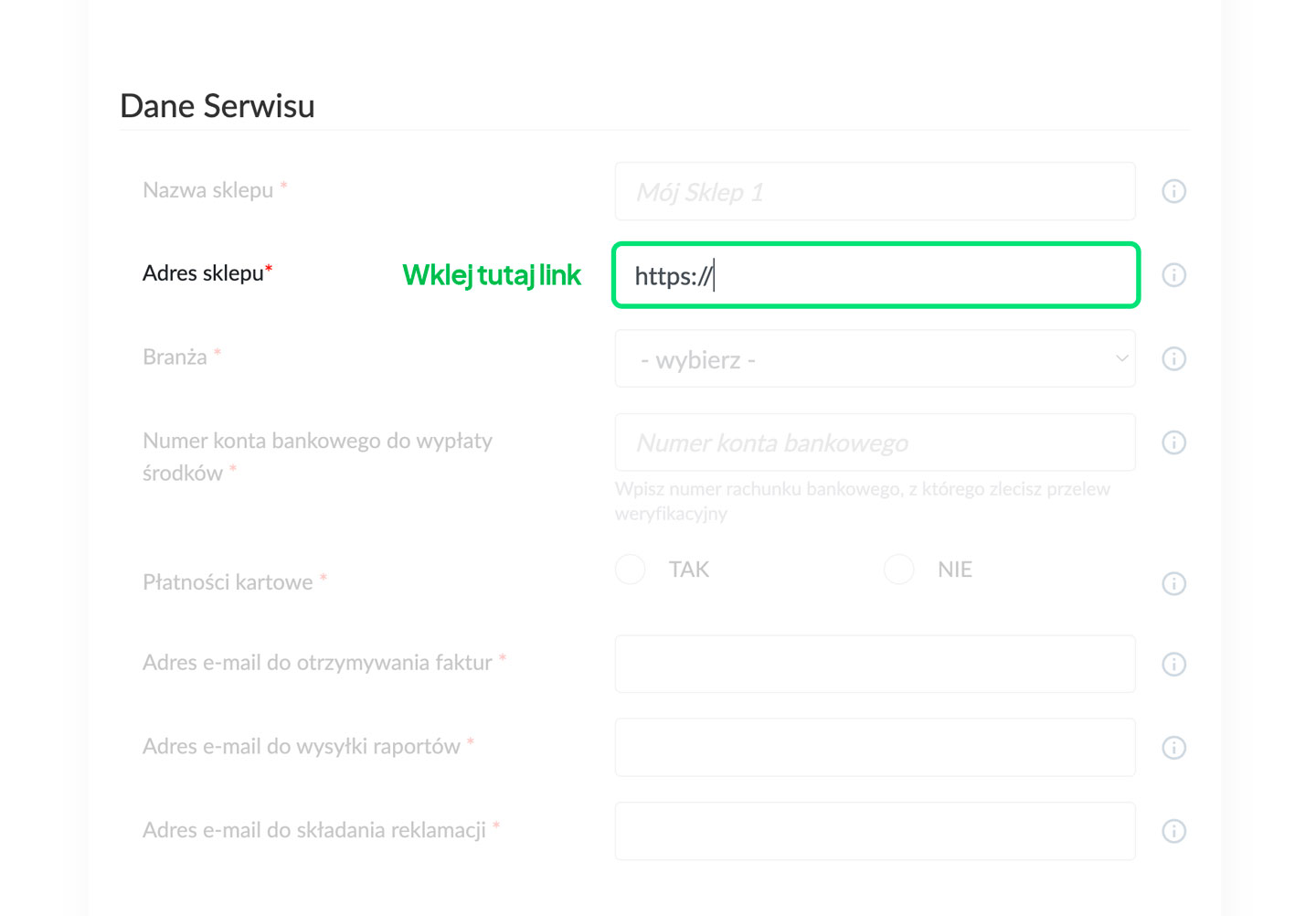Select TAK for Płatności kartowe
The height and width of the screenshot is (916, 1316).
coord(631,569)
